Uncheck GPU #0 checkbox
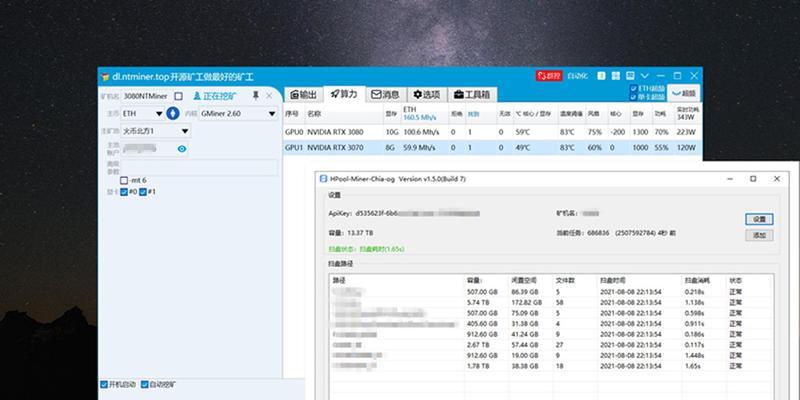This screenshot has height=400, width=800. [x=123, y=192]
